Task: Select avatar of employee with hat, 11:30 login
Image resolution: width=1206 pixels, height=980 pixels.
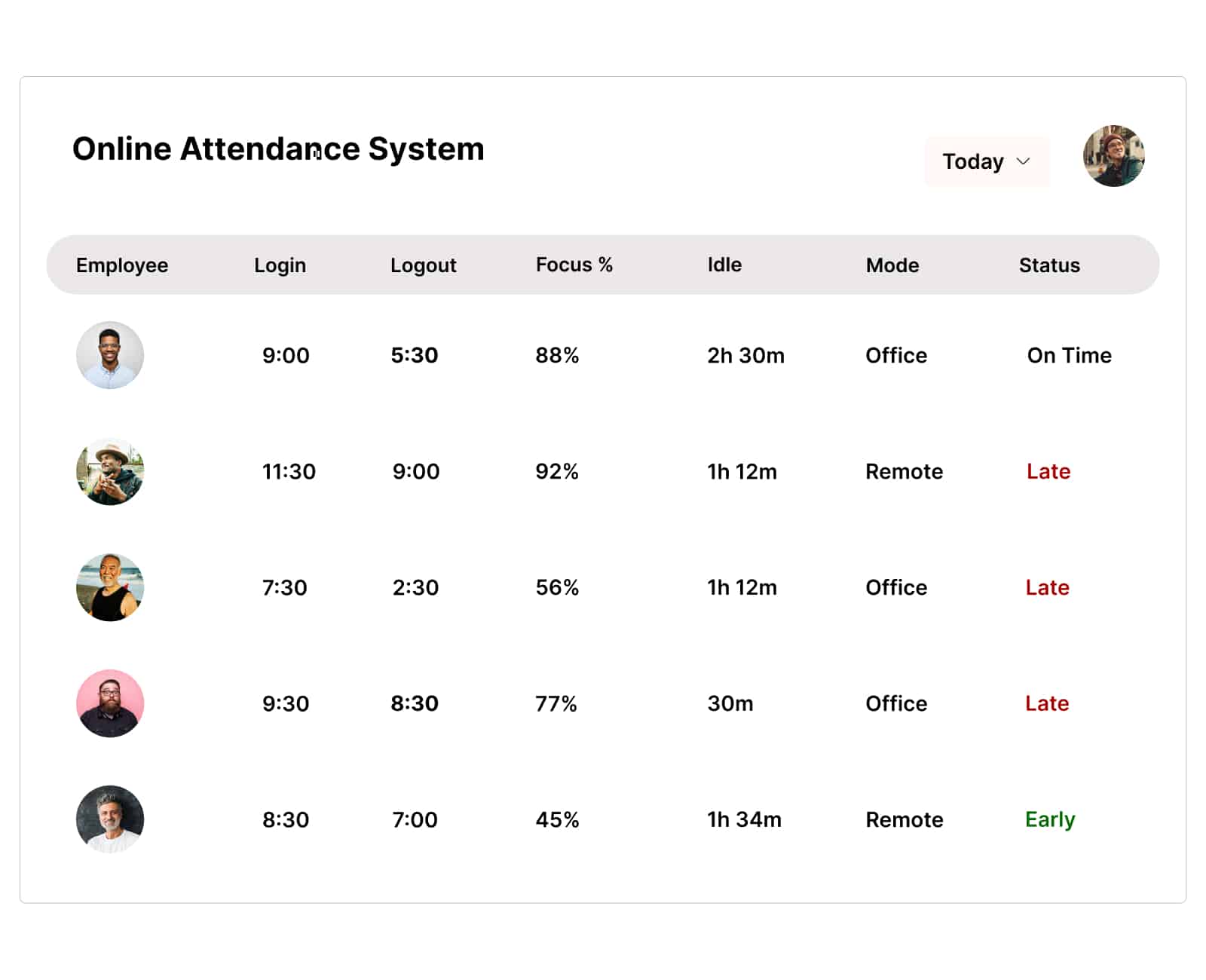Action: click(110, 471)
